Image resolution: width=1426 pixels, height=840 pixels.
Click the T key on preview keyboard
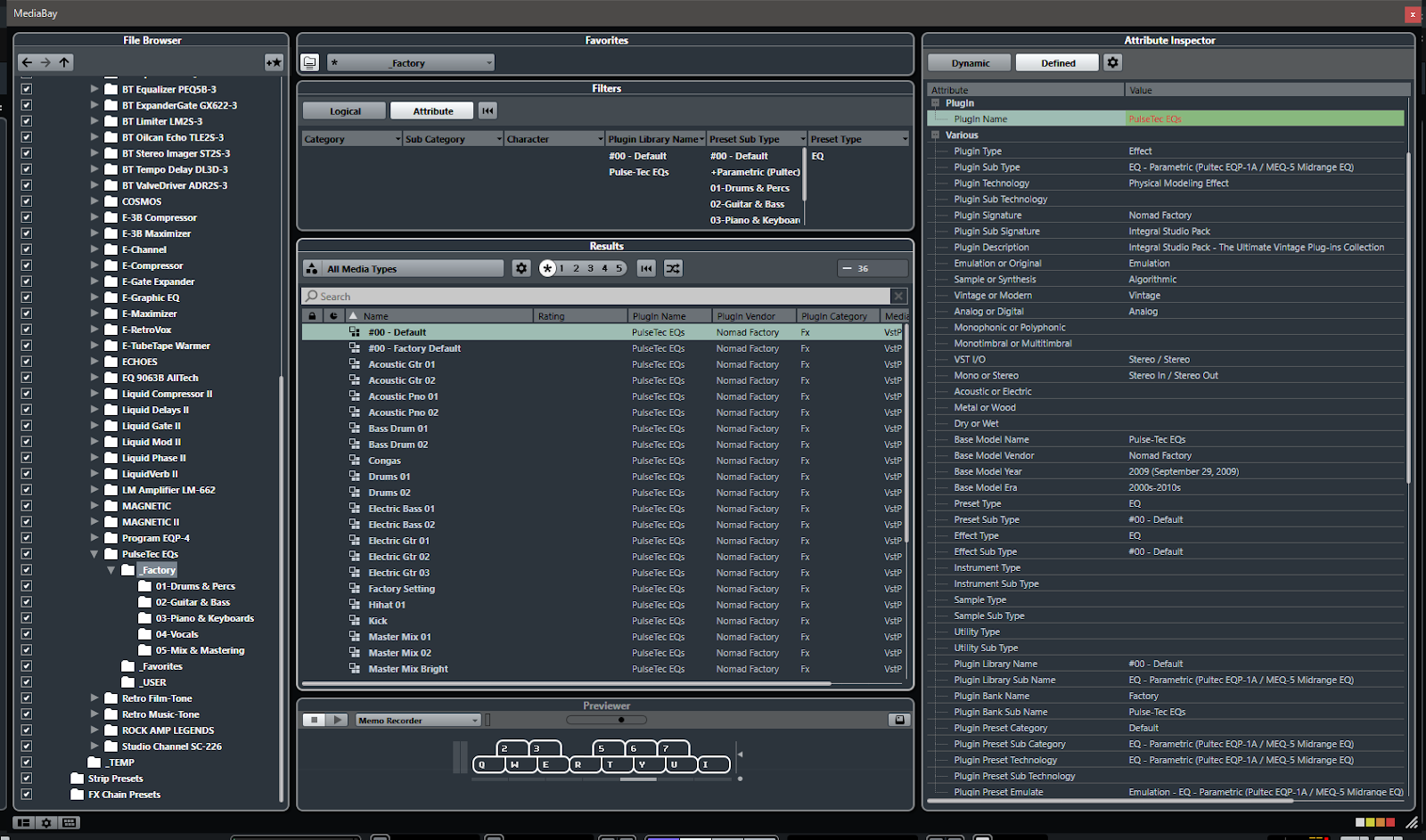click(x=617, y=764)
